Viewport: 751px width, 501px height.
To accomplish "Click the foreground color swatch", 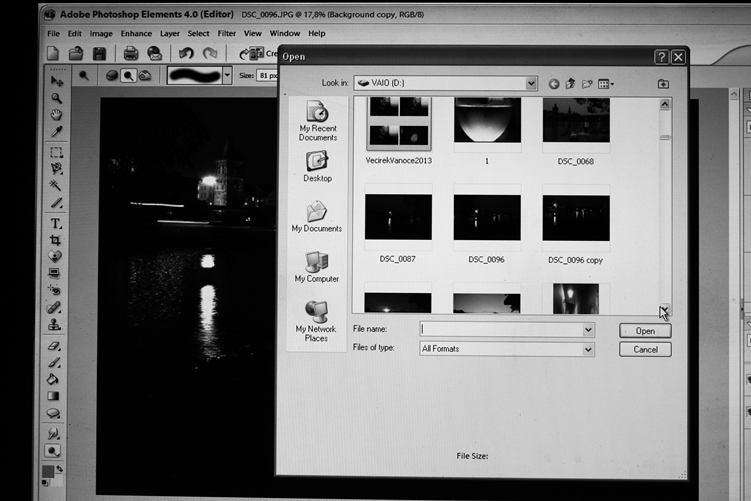I will (x=48, y=472).
